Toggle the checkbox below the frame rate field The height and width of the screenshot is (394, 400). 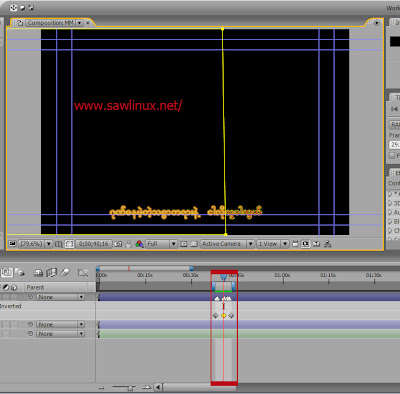[392, 156]
